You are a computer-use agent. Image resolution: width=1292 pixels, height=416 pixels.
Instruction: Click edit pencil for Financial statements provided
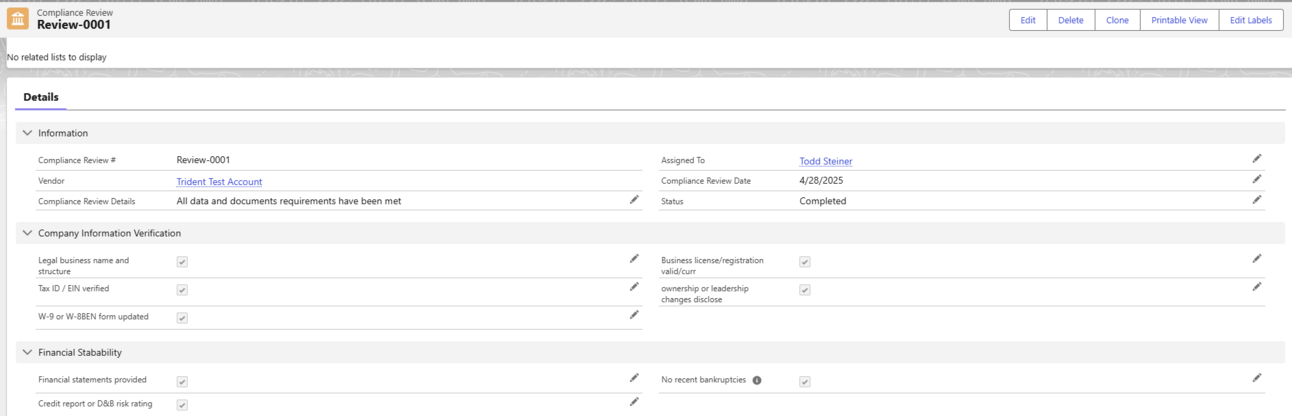(634, 378)
